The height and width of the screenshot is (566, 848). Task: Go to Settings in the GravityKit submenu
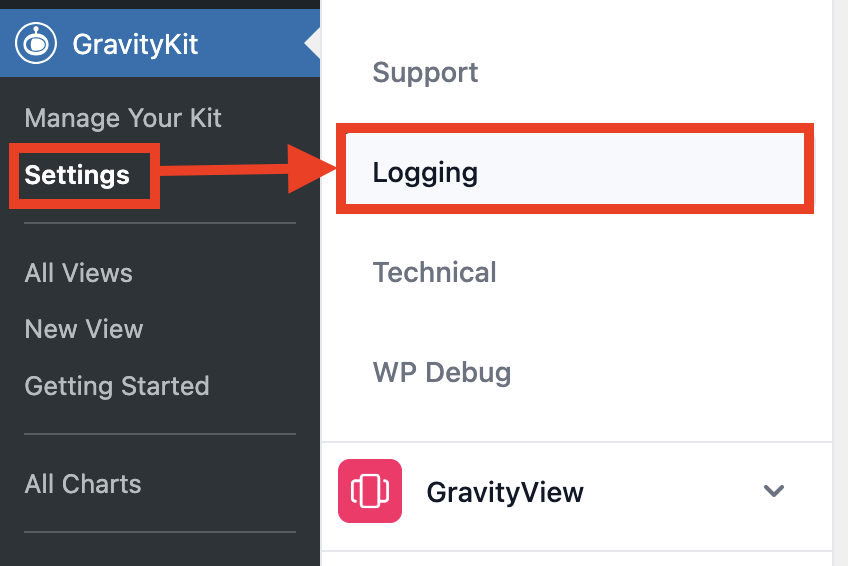coord(77,175)
